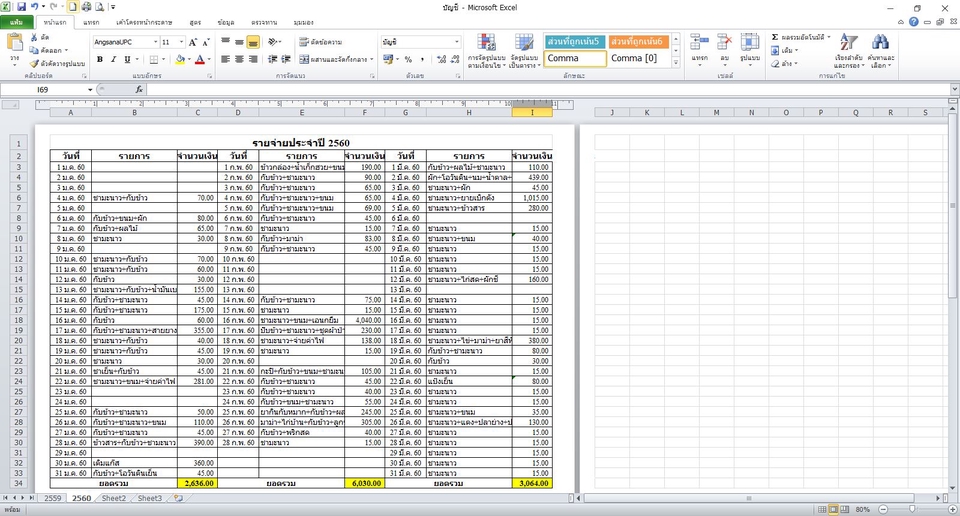Click the Fill button in editing group
The image size is (960, 516).
pos(784,50)
